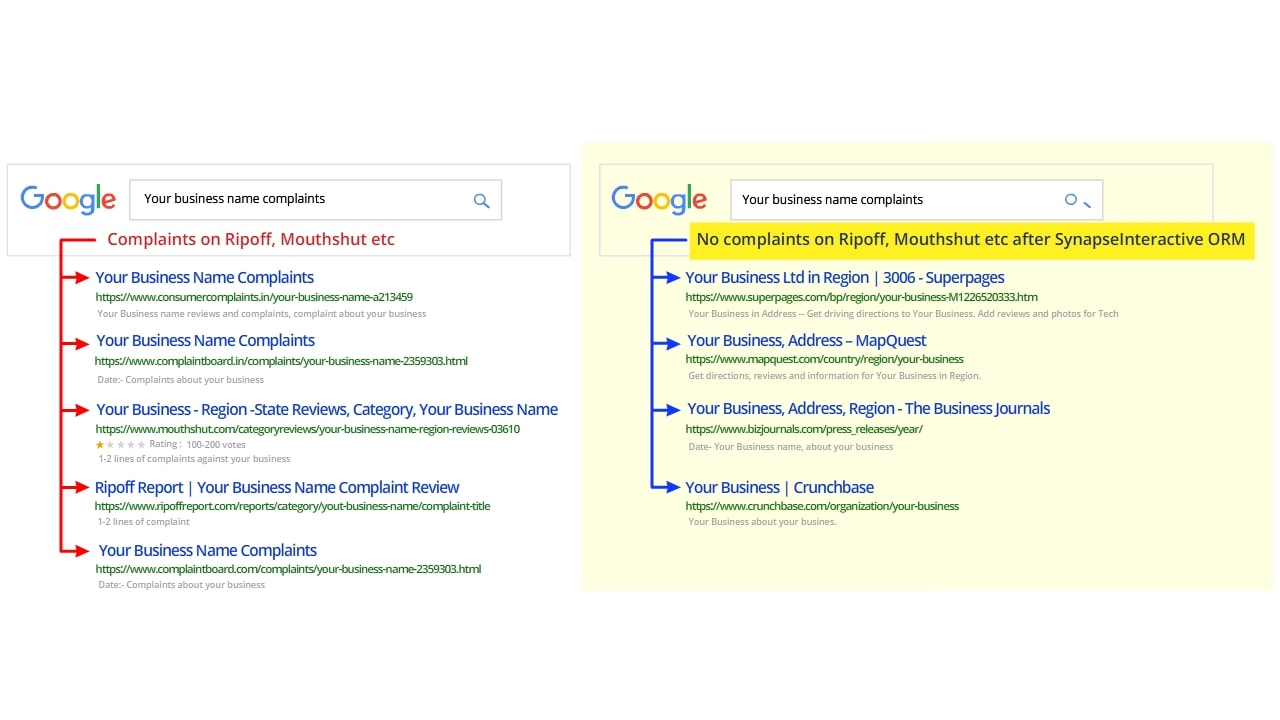Click the red arrow beside Ripoff Report
Image resolution: width=1280 pixels, height=720 pixels.
[x=76, y=487]
